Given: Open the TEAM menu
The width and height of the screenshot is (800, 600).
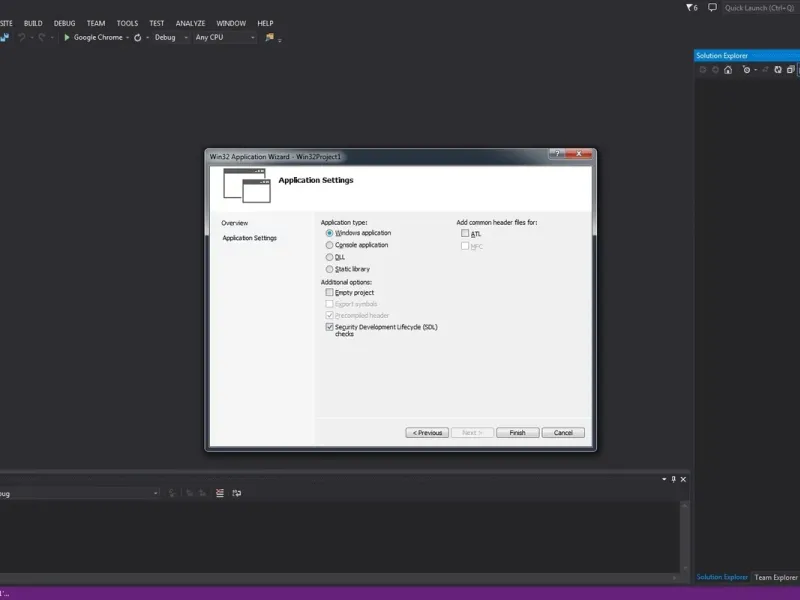Looking at the screenshot, I should [x=96, y=23].
